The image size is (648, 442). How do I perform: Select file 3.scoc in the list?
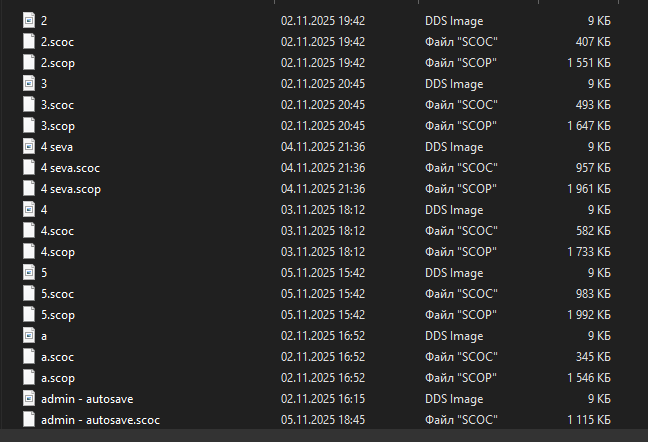click(58, 104)
